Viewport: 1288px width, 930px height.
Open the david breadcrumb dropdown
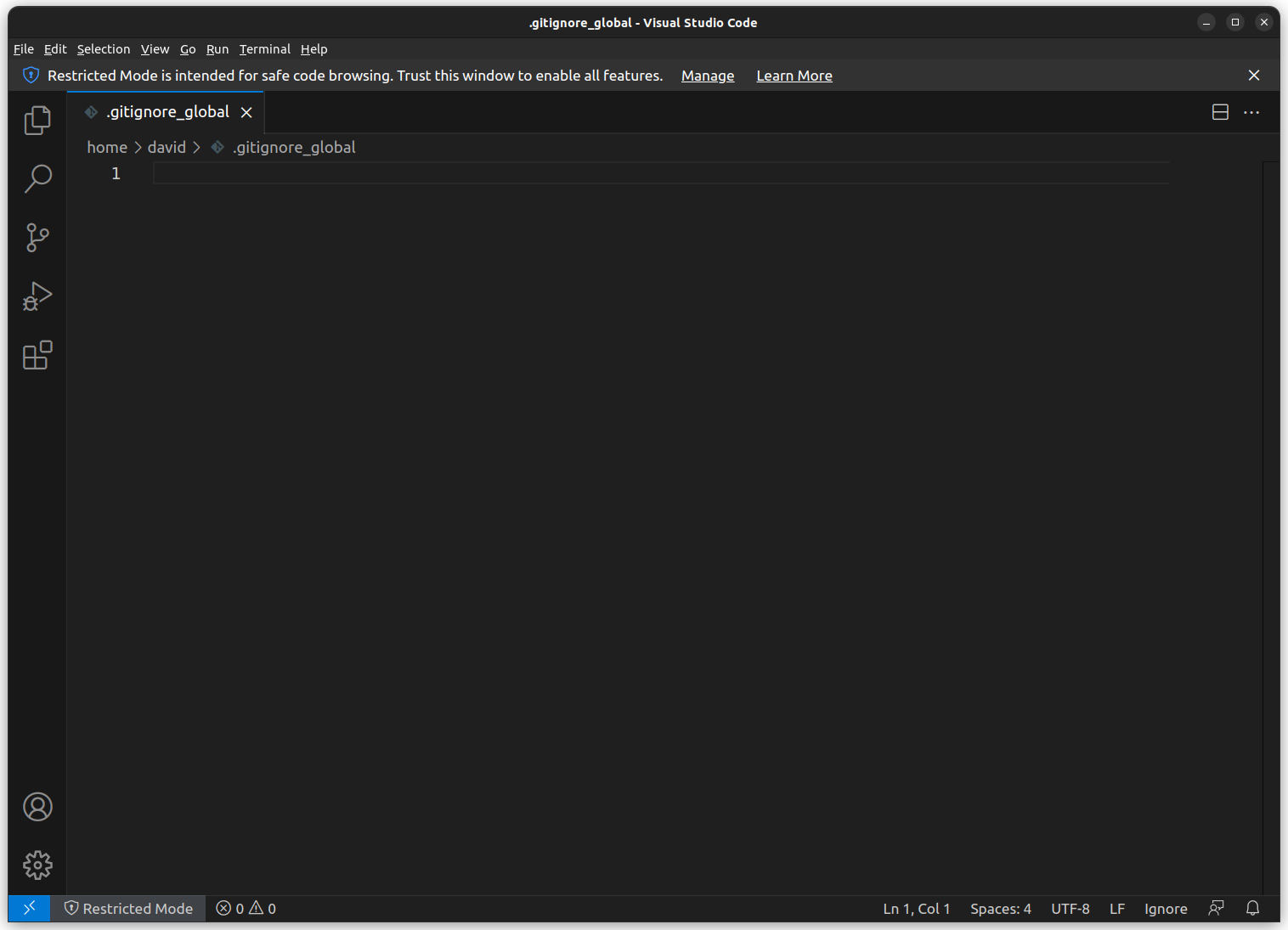tap(166, 147)
